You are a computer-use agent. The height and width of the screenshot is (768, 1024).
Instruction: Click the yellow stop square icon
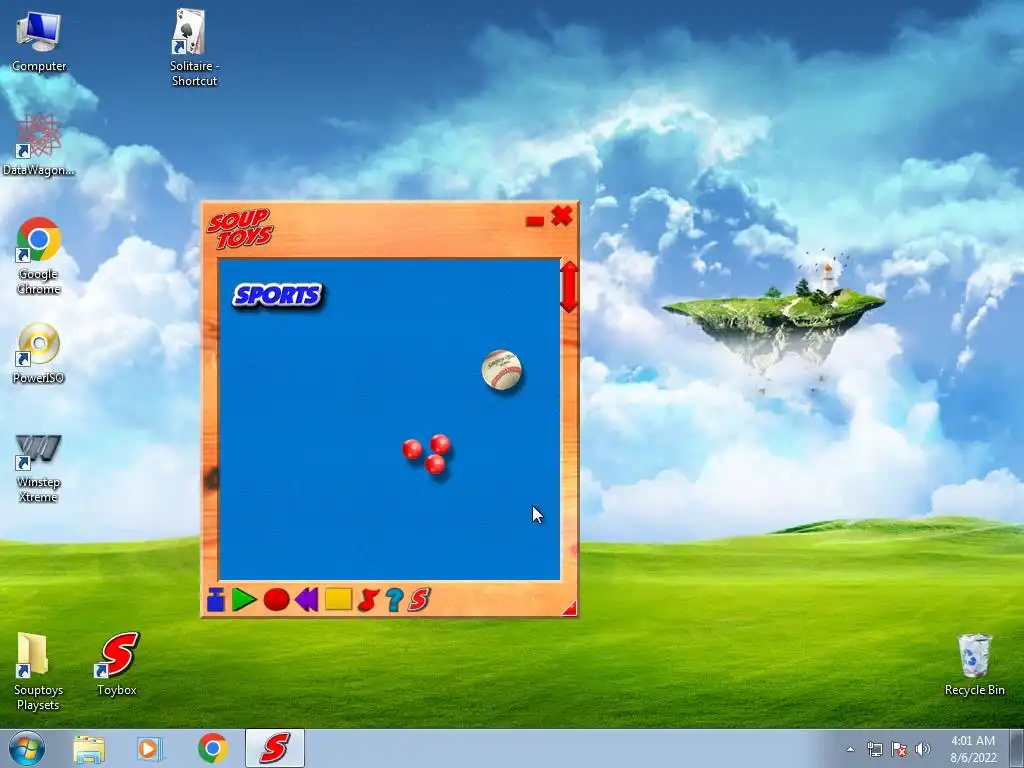338,599
